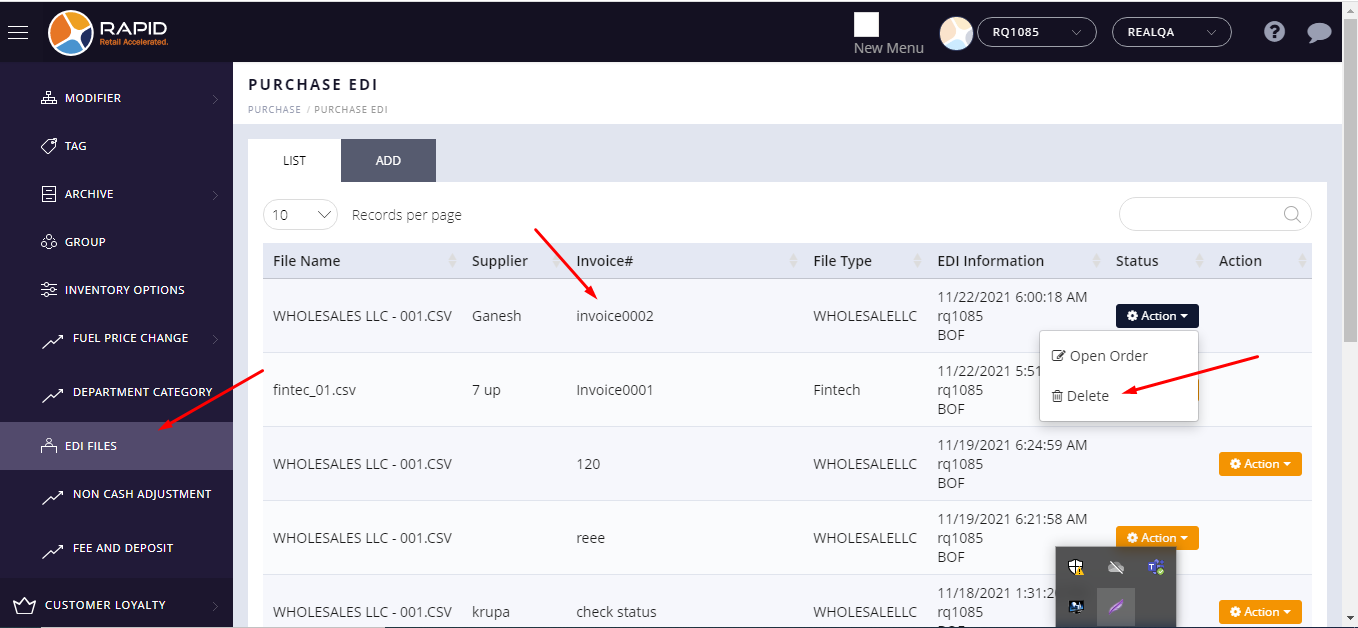Expand the REALQA dropdown
Image resolution: width=1358 pixels, height=628 pixels.
click(1171, 32)
